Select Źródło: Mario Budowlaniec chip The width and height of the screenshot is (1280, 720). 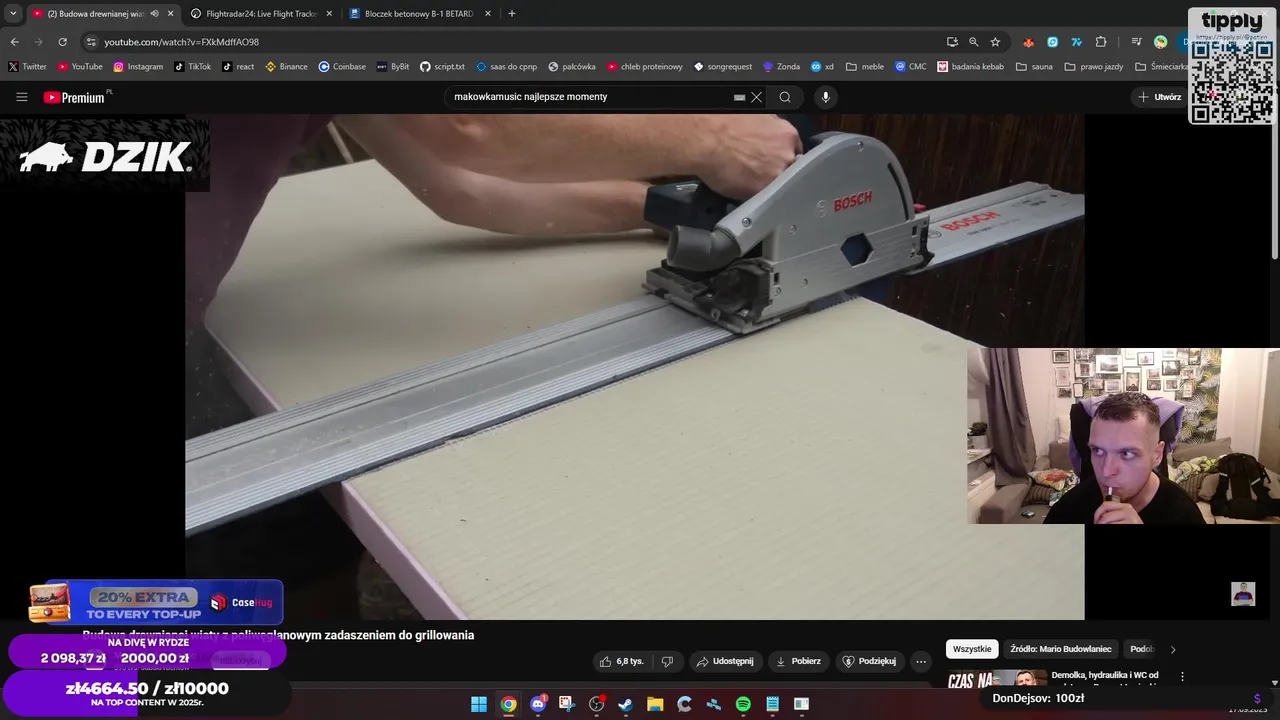[1060, 649]
